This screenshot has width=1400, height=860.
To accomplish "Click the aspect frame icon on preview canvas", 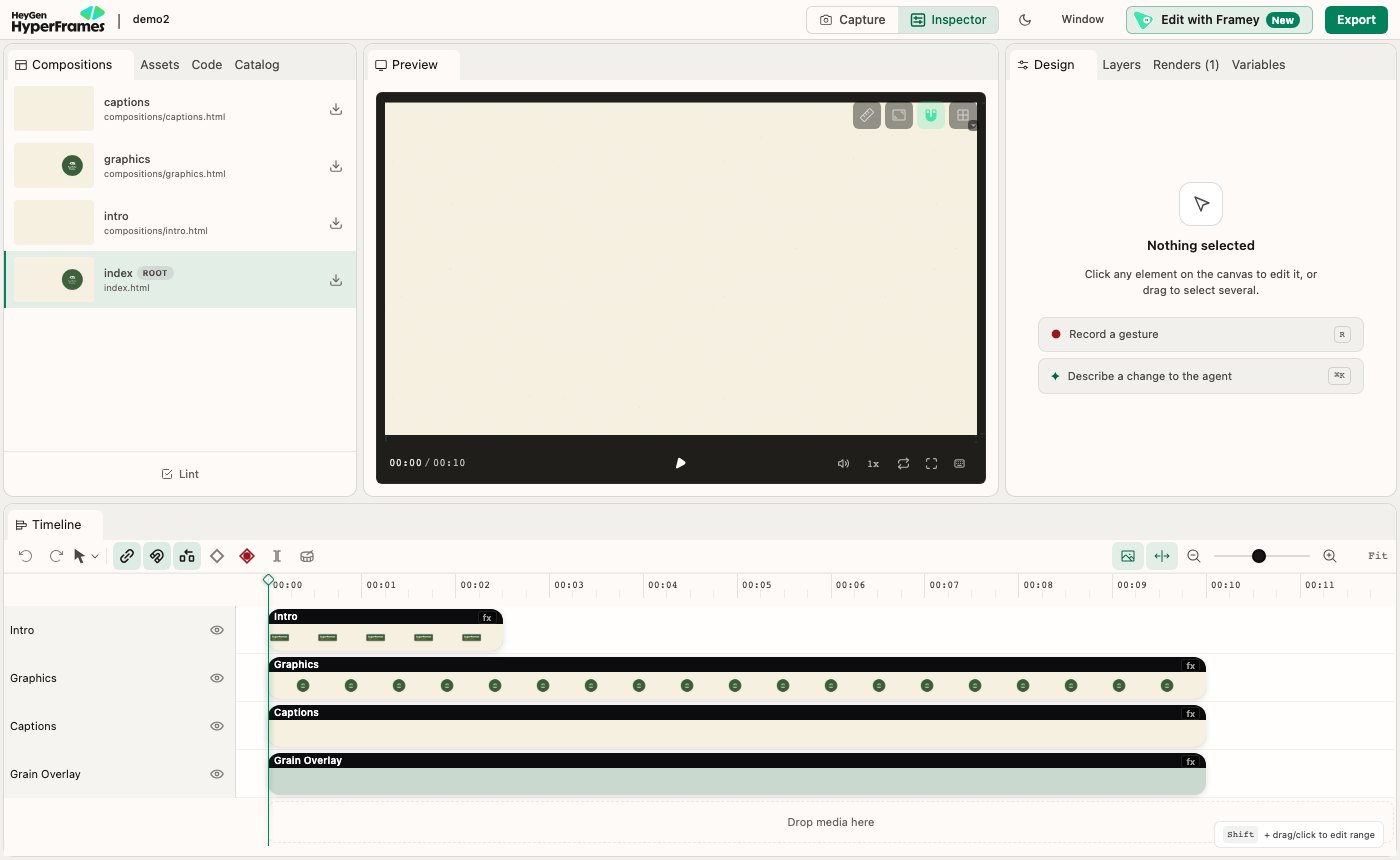I will tap(899, 115).
